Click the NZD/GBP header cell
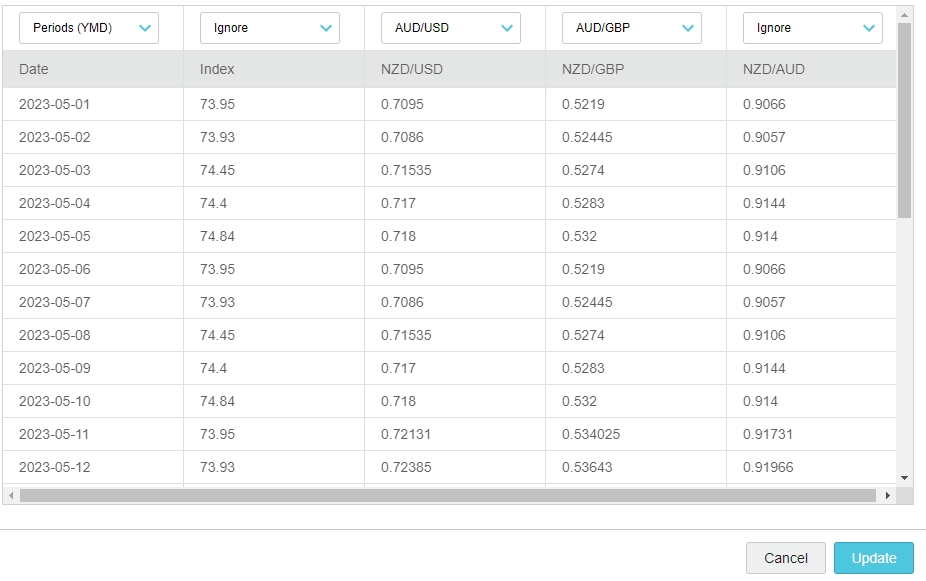 (635, 69)
